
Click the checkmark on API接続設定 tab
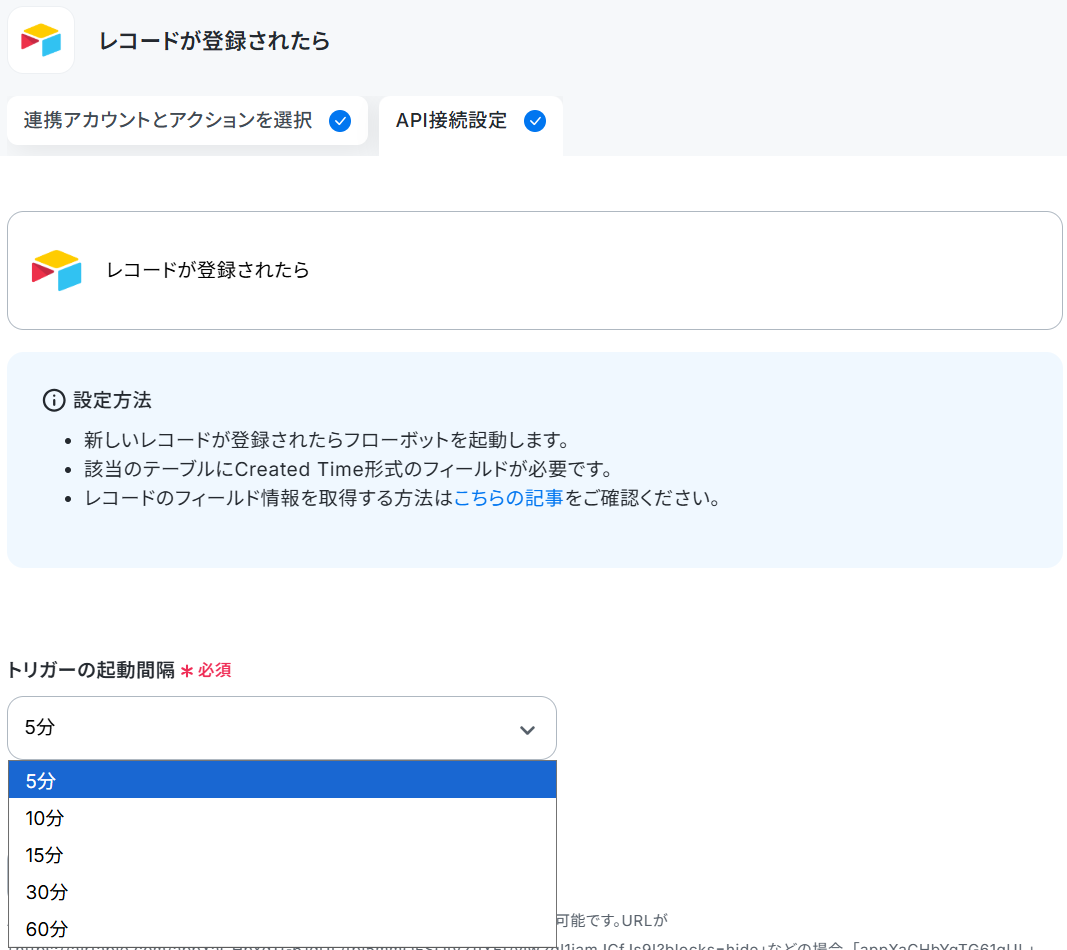coord(535,121)
